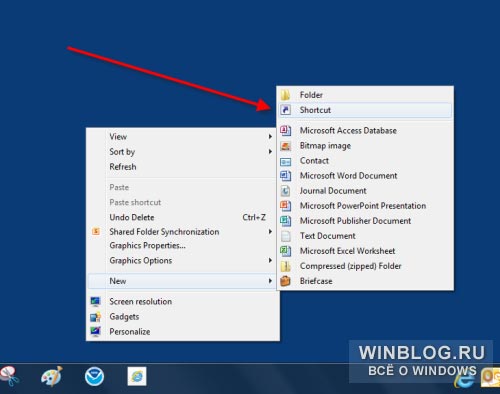The height and width of the screenshot is (394, 500).
Task: Open Snipping Tool from the taskbar
Action: pos(9,376)
